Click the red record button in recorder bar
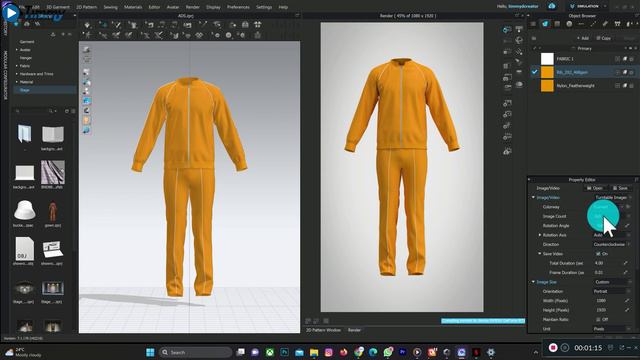640x360 pixels. [553, 348]
